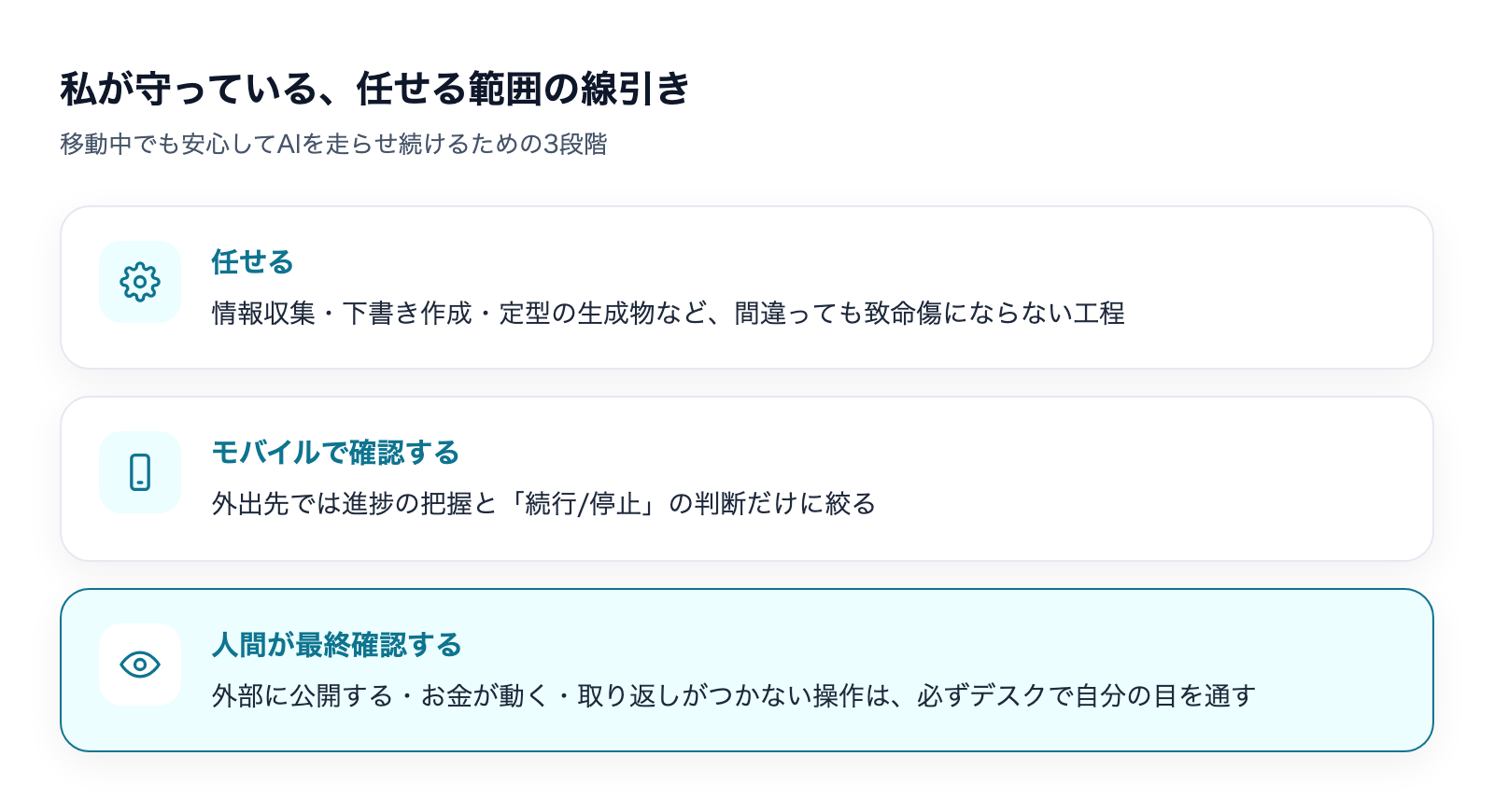Click the 「続行/停止」 phrase in mobile card
Viewport: 1494px width, 812px height.
[x=583, y=504]
